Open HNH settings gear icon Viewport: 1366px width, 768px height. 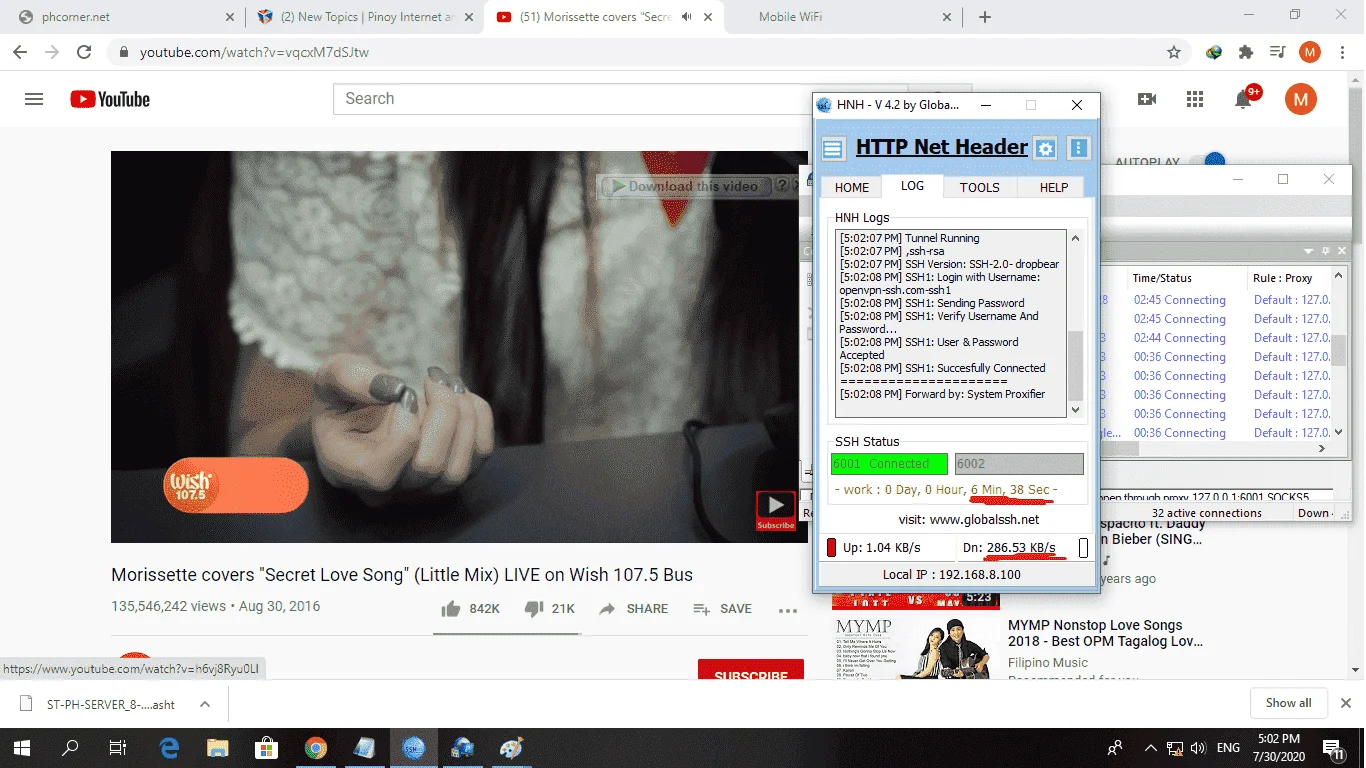(x=1045, y=149)
